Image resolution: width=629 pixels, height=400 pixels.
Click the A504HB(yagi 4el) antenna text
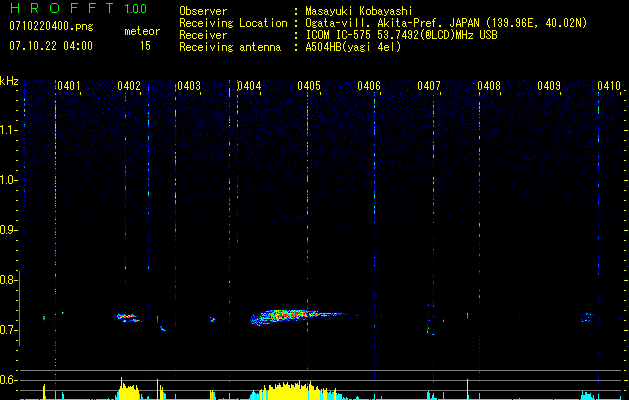tap(353, 47)
